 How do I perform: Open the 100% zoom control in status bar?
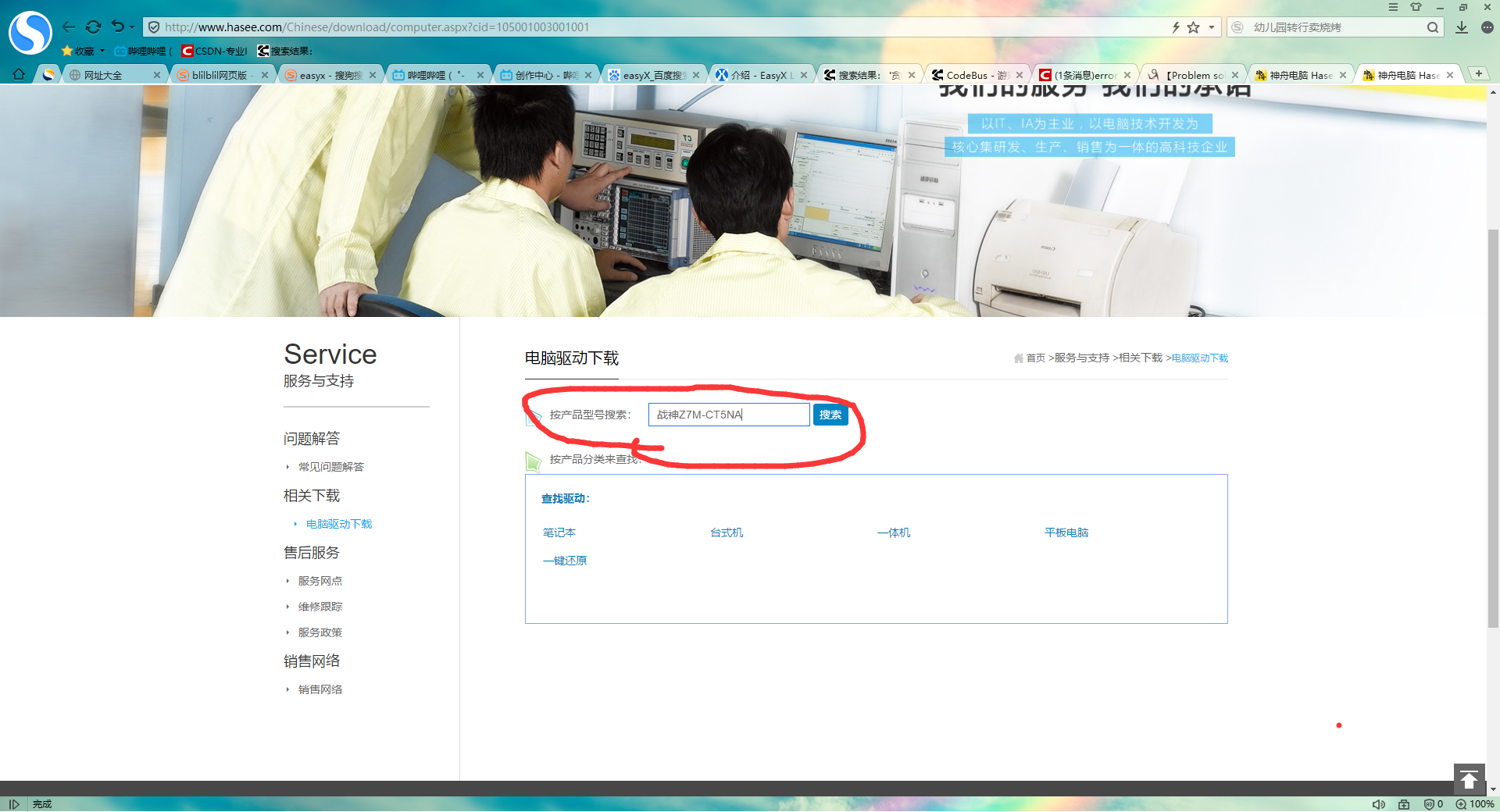pyautogui.click(x=1475, y=804)
